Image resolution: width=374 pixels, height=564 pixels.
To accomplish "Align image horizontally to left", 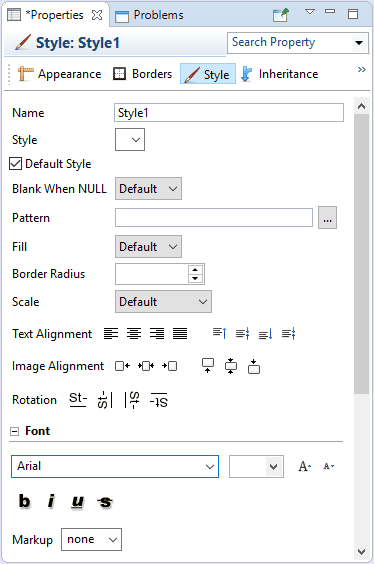I will click(x=122, y=366).
